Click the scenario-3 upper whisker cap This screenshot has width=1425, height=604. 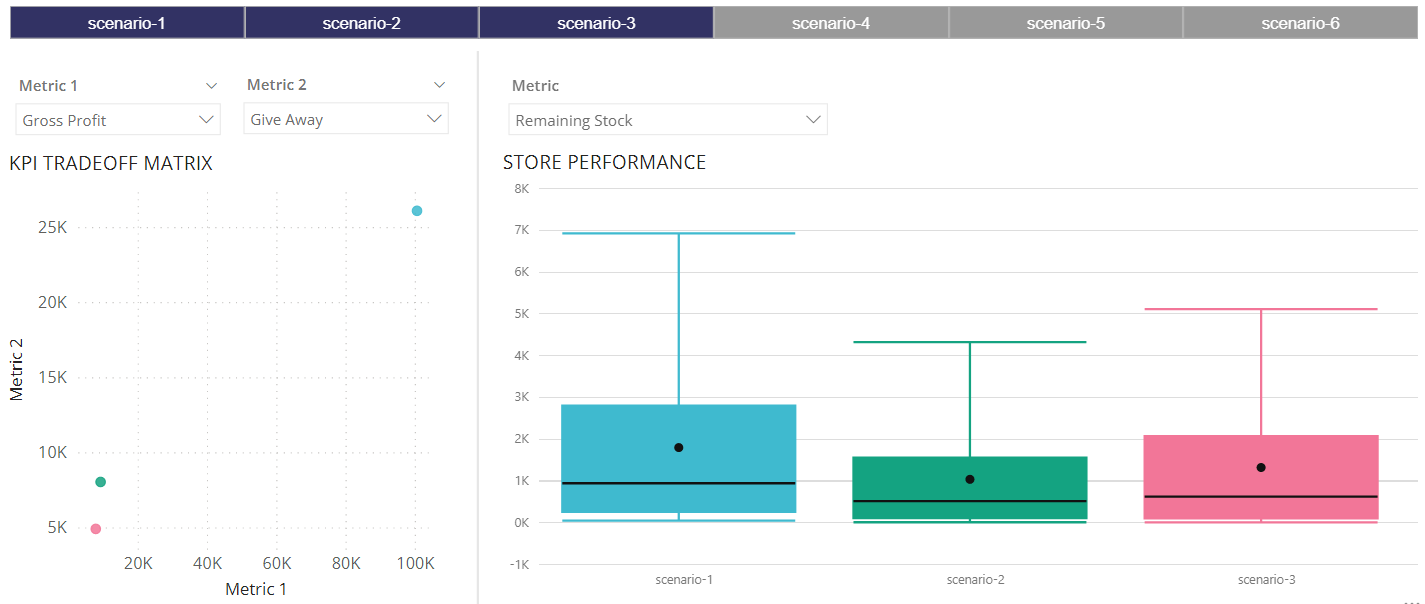tap(1261, 309)
